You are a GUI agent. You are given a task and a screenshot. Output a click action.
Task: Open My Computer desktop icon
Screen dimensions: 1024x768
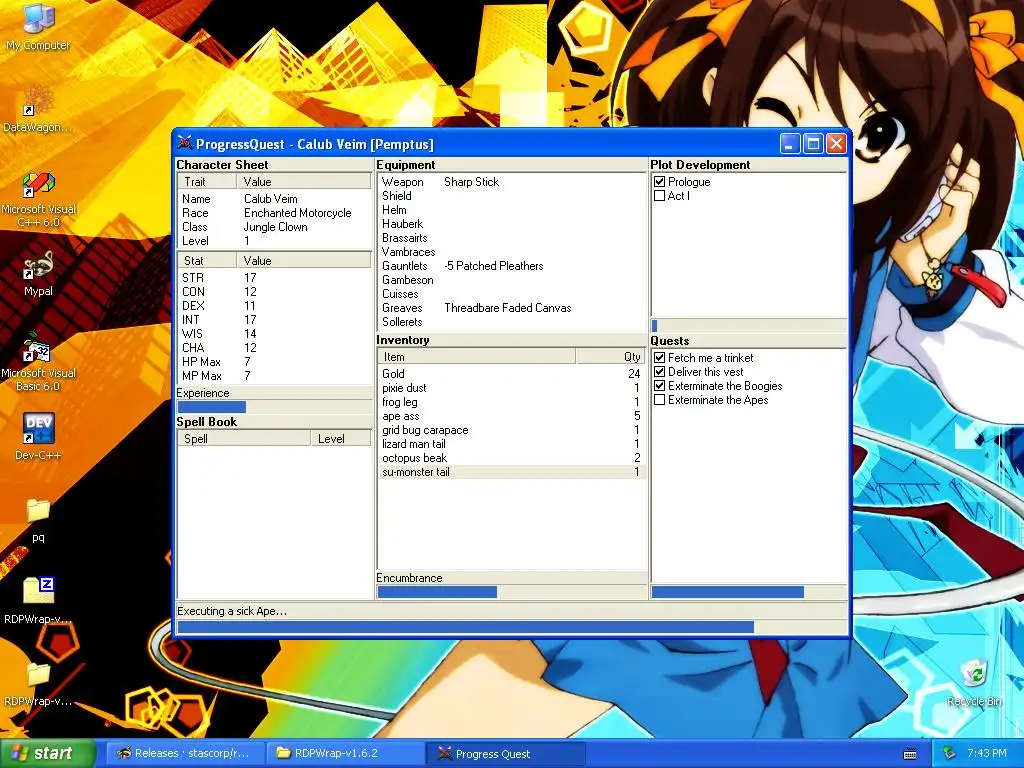pyautogui.click(x=38, y=26)
